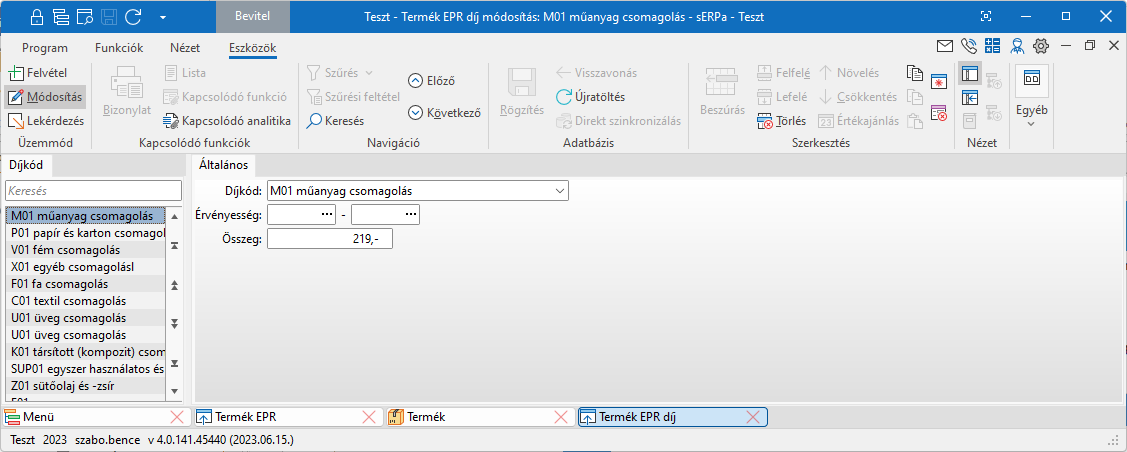Select the Általános tab

(x=223, y=165)
